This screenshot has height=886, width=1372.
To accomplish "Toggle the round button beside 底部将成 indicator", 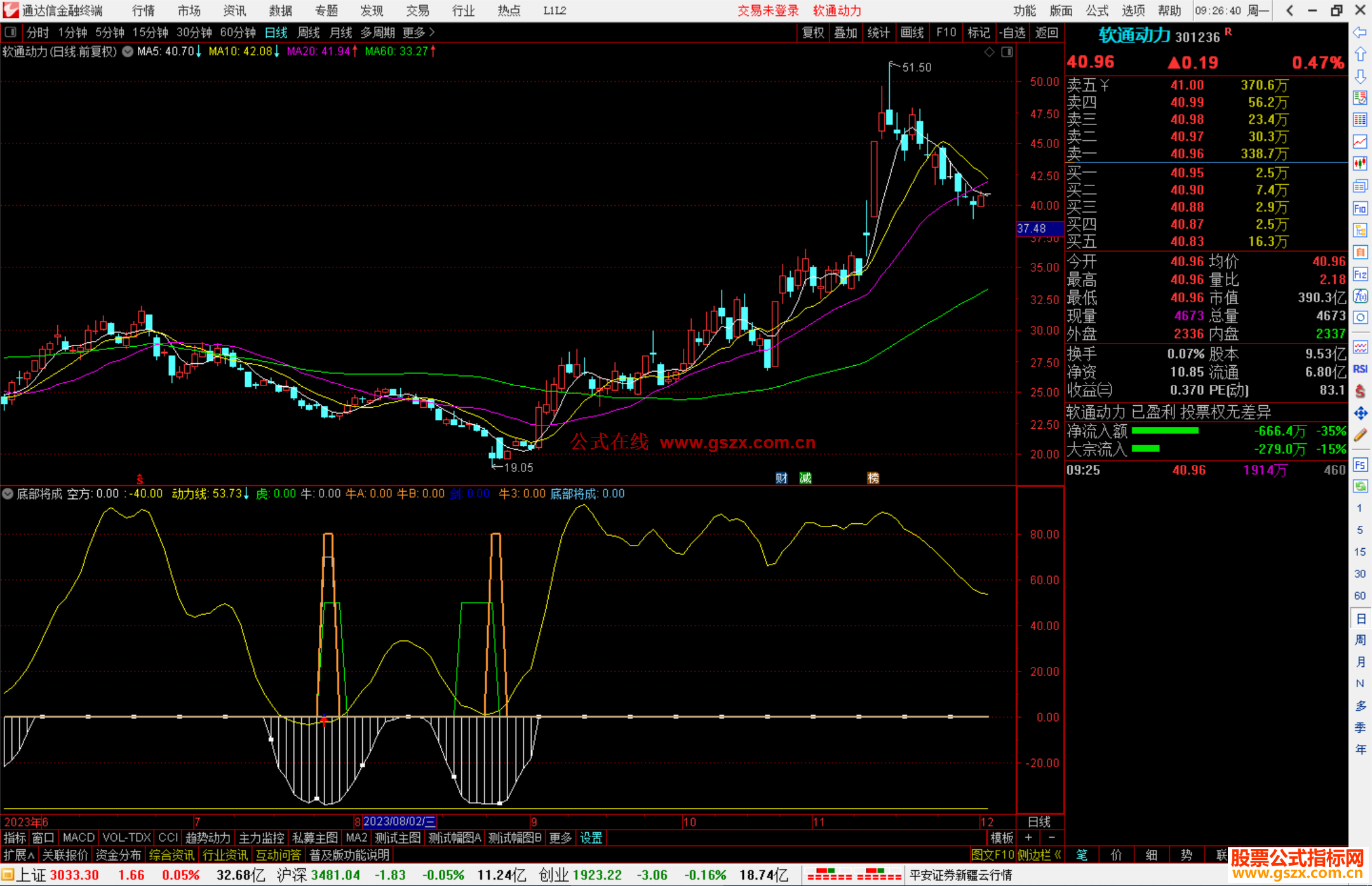I will coord(8,493).
